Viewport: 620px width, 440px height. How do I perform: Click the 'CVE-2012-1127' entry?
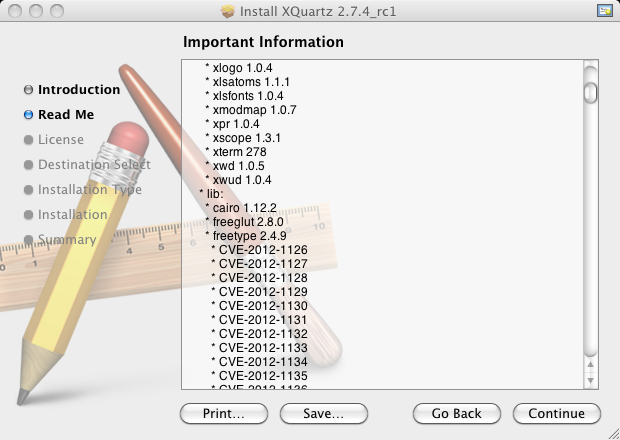pyautogui.click(x=259, y=264)
